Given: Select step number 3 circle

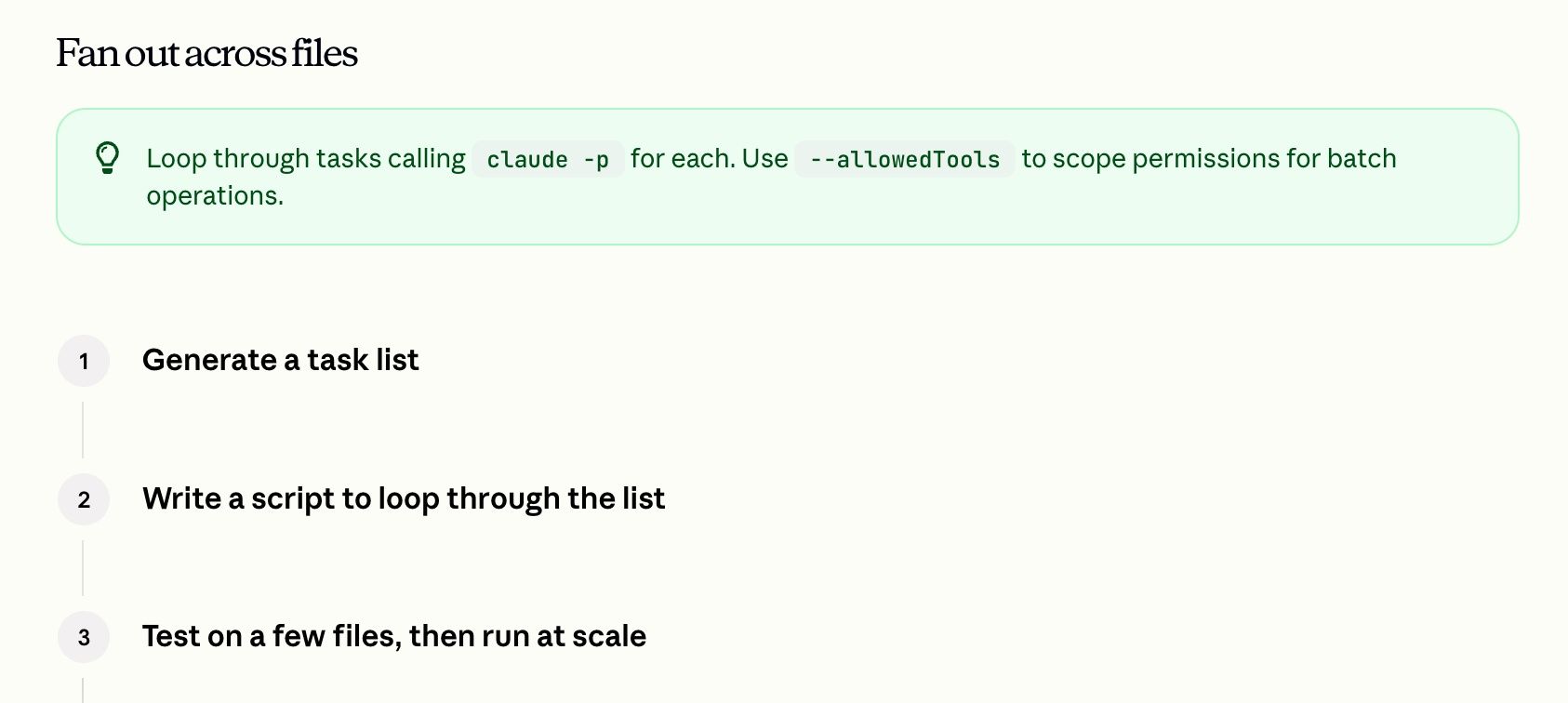Looking at the screenshot, I should [84, 637].
